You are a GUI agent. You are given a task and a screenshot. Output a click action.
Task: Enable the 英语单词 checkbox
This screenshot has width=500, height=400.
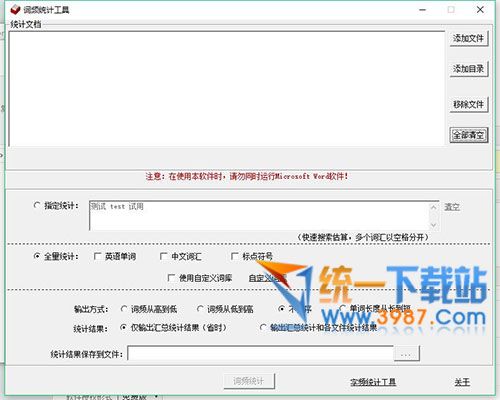pos(98,256)
